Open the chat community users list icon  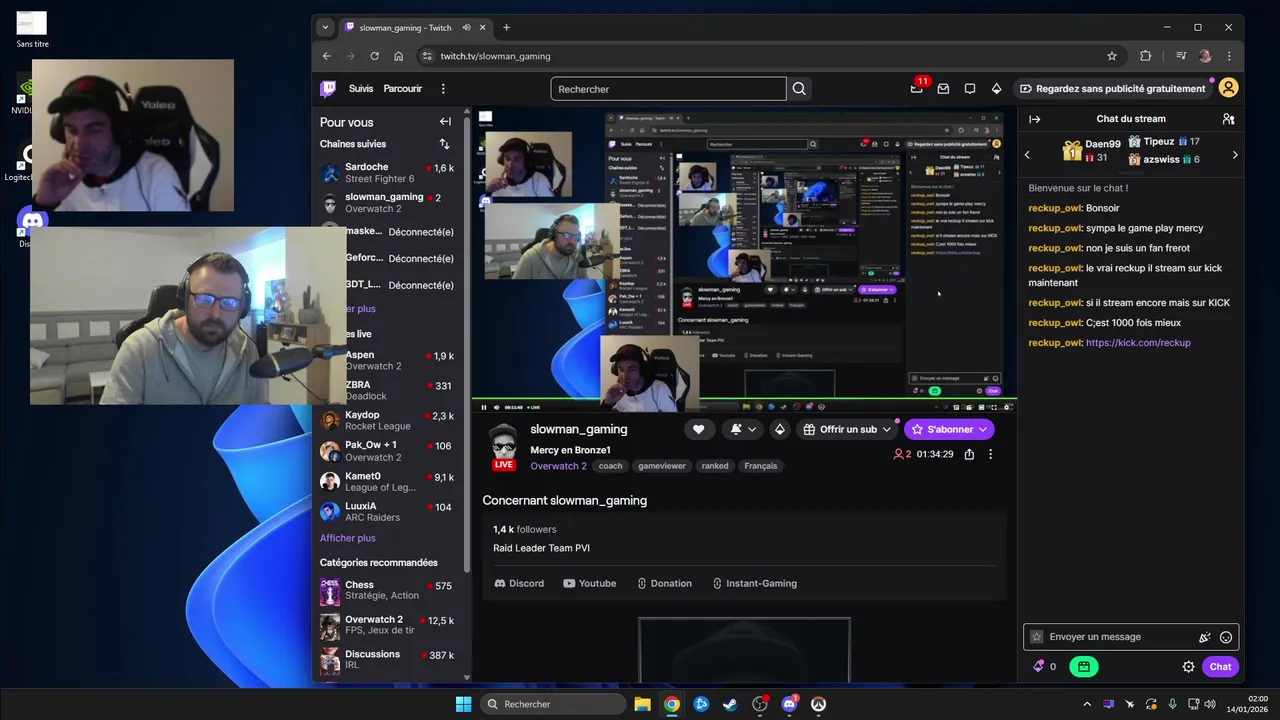click(1228, 119)
